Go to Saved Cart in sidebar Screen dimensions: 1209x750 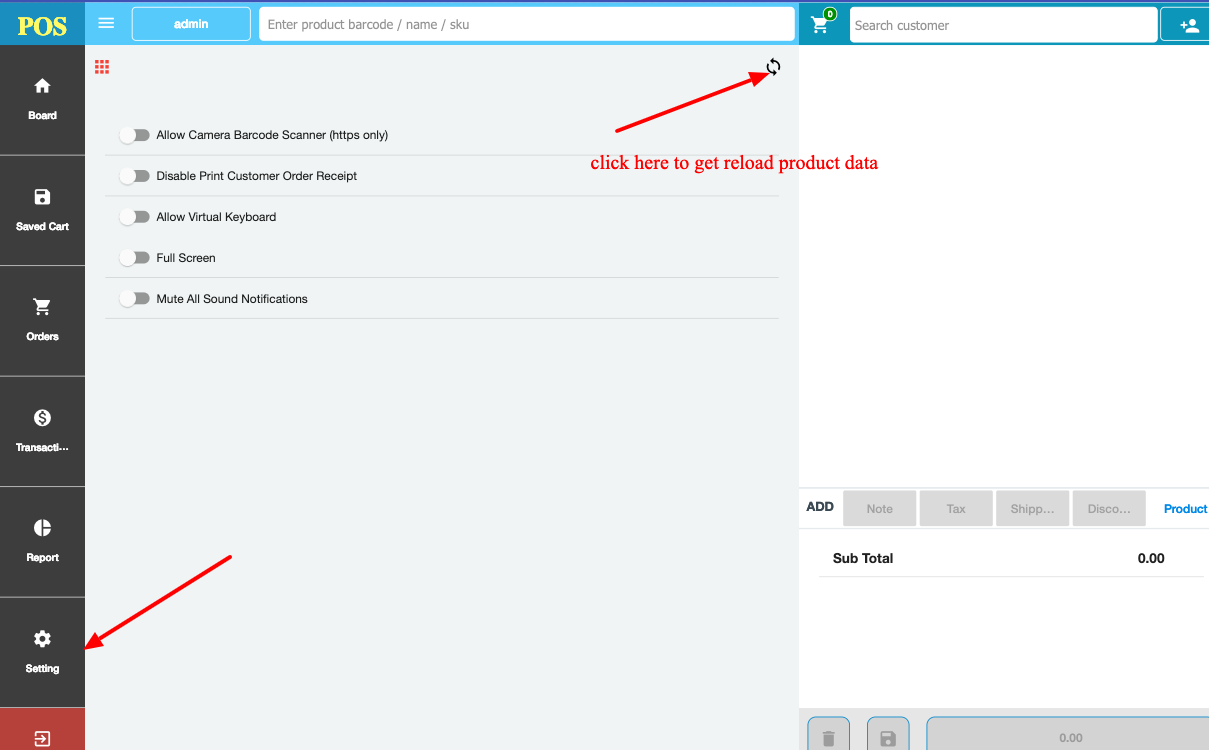(42, 210)
